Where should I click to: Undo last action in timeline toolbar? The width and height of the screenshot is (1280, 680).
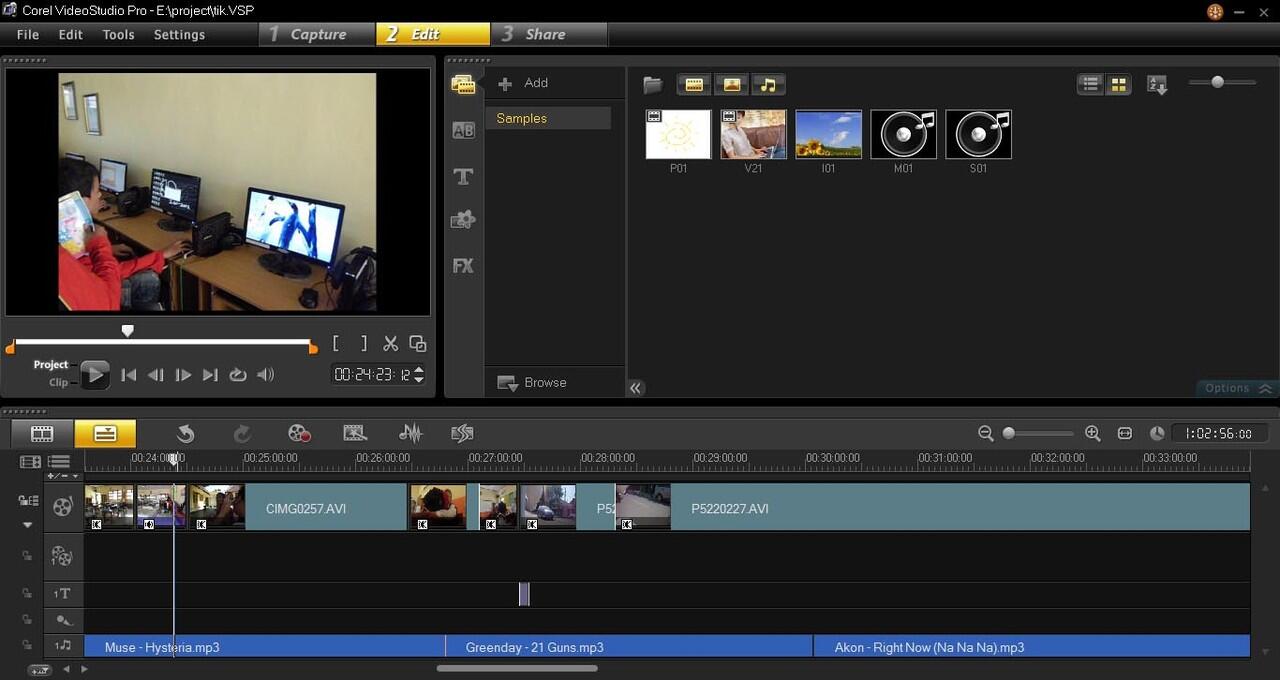pyautogui.click(x=185, y=433)
